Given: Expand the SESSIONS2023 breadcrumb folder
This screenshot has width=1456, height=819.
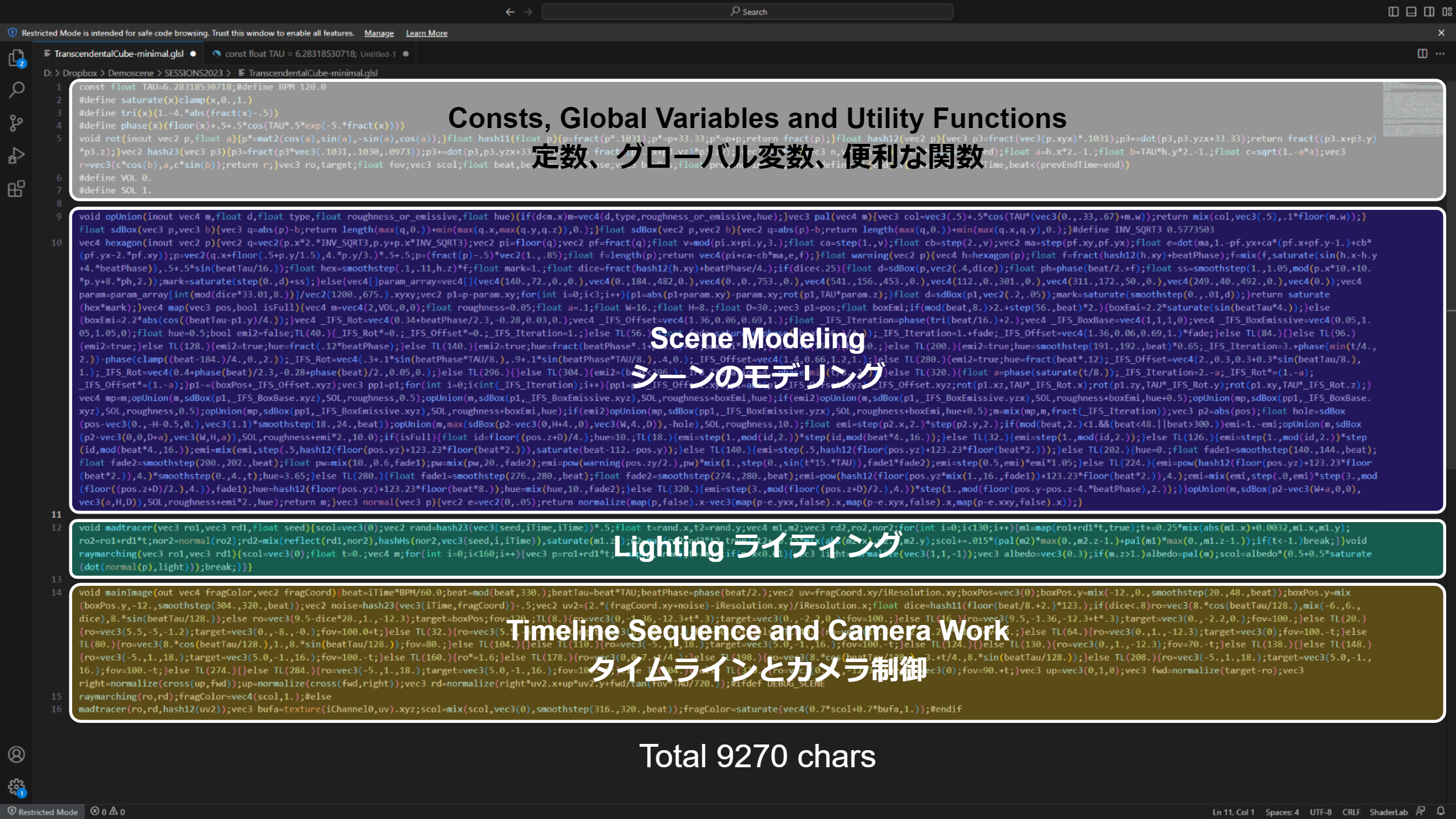Looking at the screenshot, I should tap(193, 73).
